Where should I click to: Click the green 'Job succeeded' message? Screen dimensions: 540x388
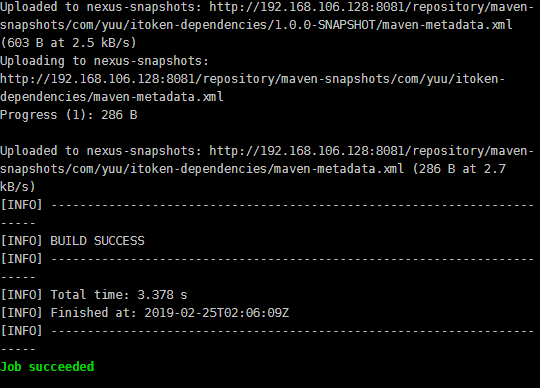pos(47,367)
